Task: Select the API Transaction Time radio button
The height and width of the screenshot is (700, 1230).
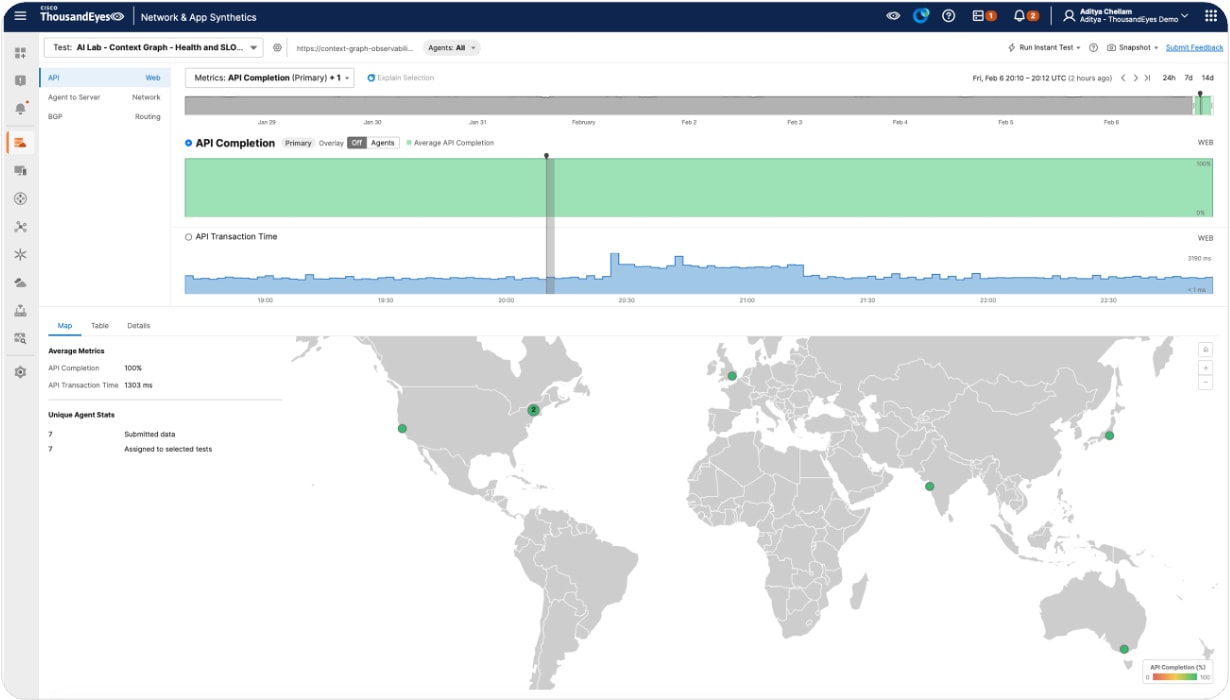Action: (x=190, y=235)
